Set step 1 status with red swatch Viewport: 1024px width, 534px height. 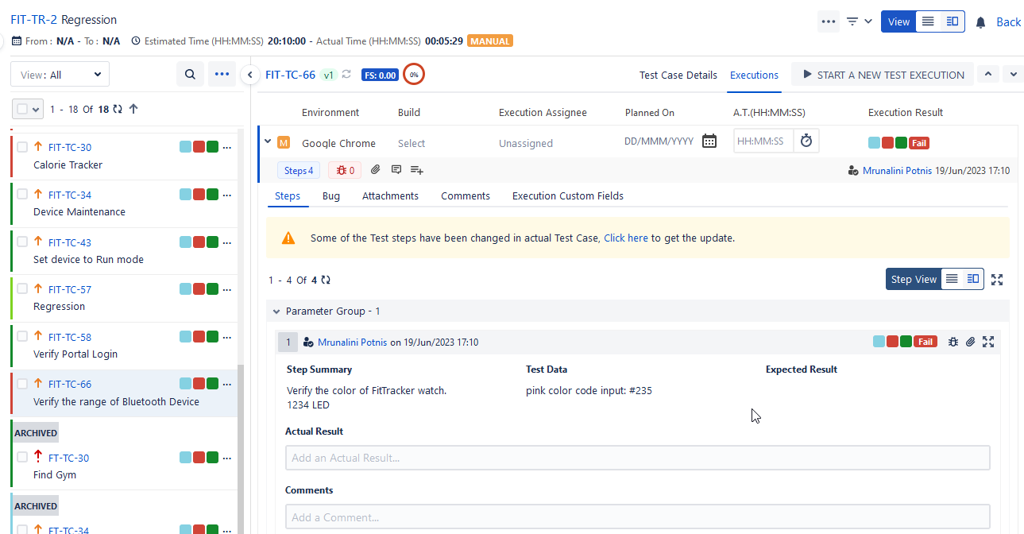coord(892,341)
